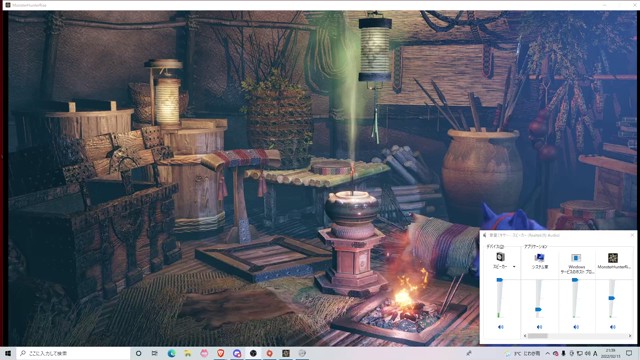Open Task View on the taskbar

pyautogui.click(x=154, y=353)
